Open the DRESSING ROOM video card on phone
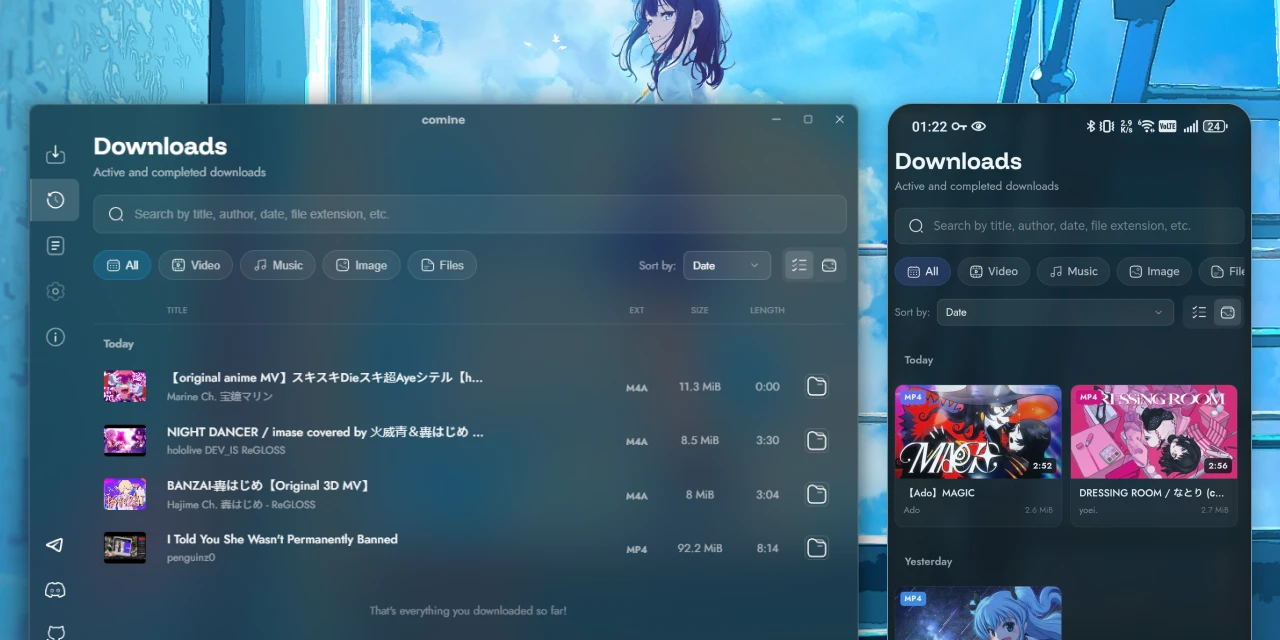 (1154, 455)
